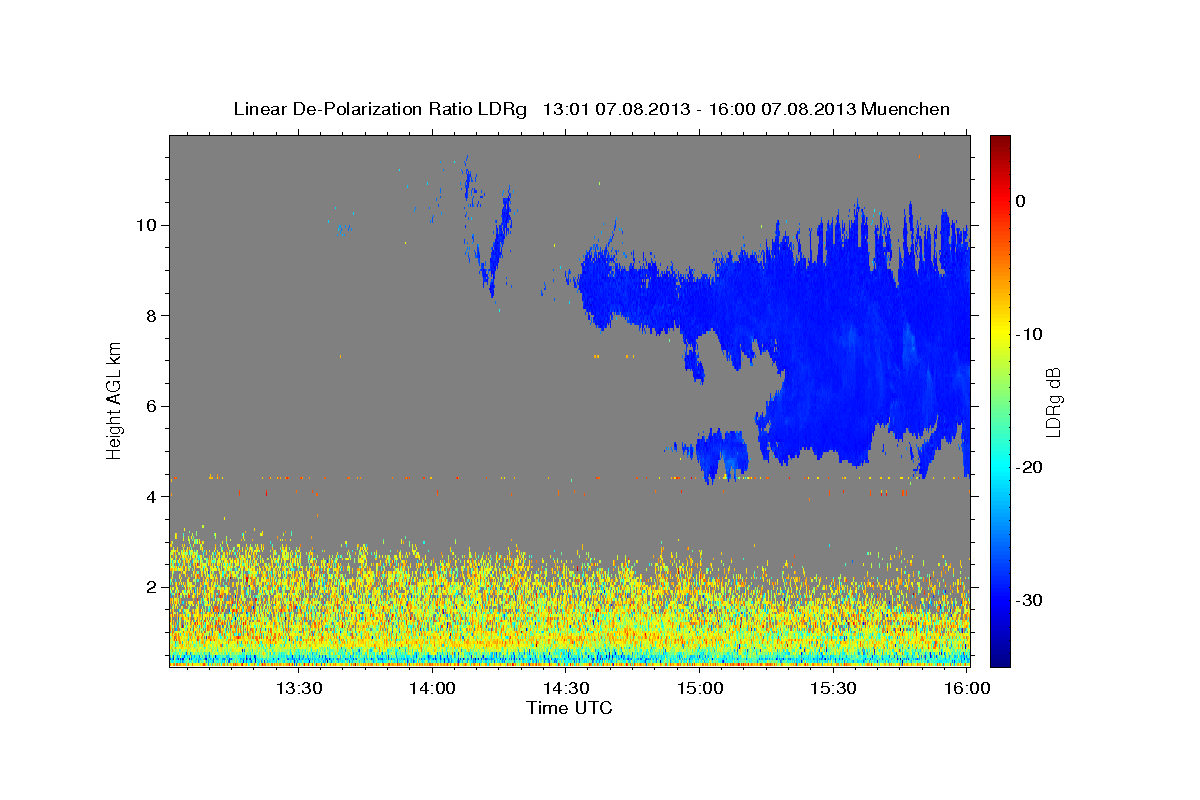Click the '16:00' time axis label

(967, 688)
